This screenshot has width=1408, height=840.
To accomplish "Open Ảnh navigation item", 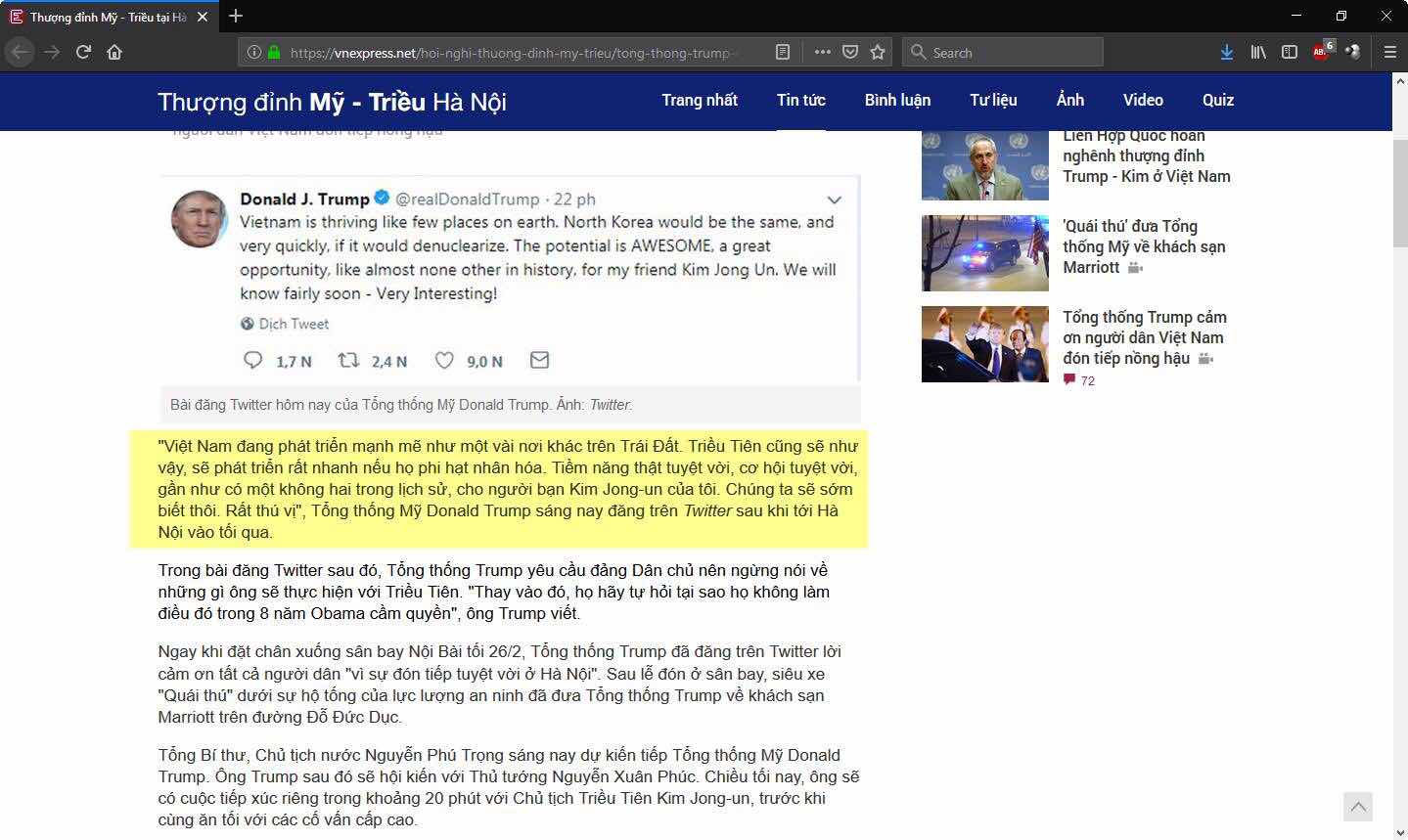I will coord(1070,100).
